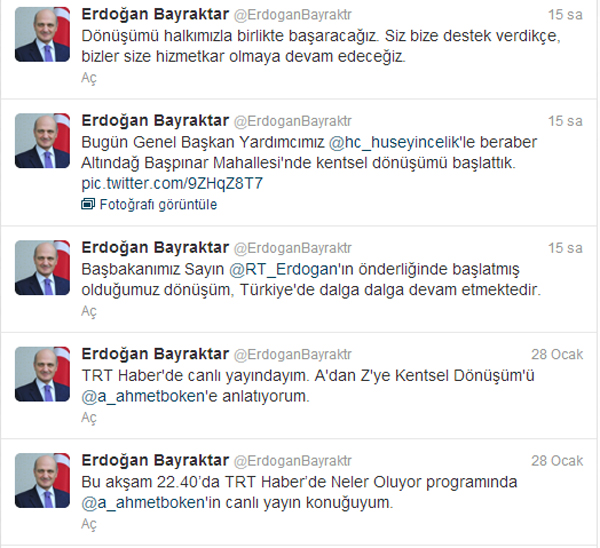
Task: Open @a_ahmetboken mention in the konuğuyum tweet
Action: 144,503
